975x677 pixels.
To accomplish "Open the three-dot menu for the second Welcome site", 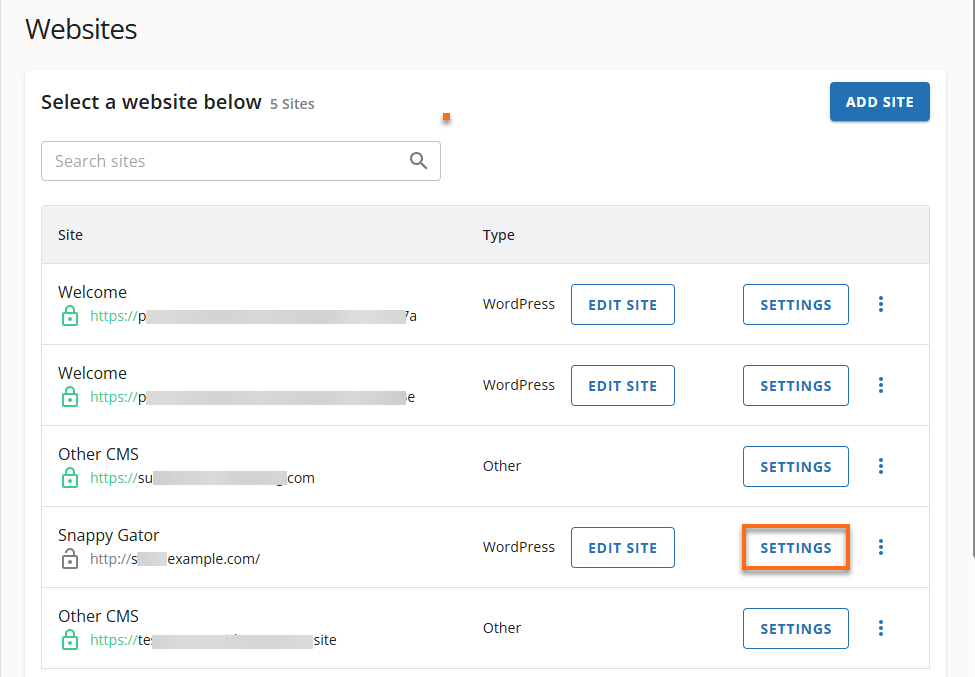I will 880,385.
